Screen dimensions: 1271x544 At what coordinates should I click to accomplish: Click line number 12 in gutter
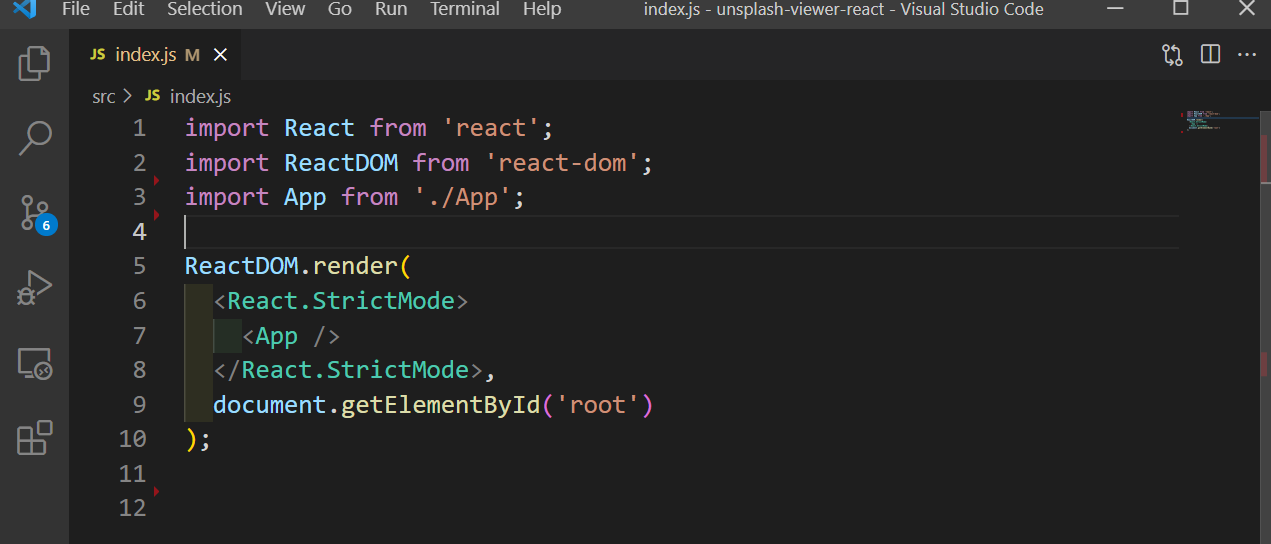(132, 508)
